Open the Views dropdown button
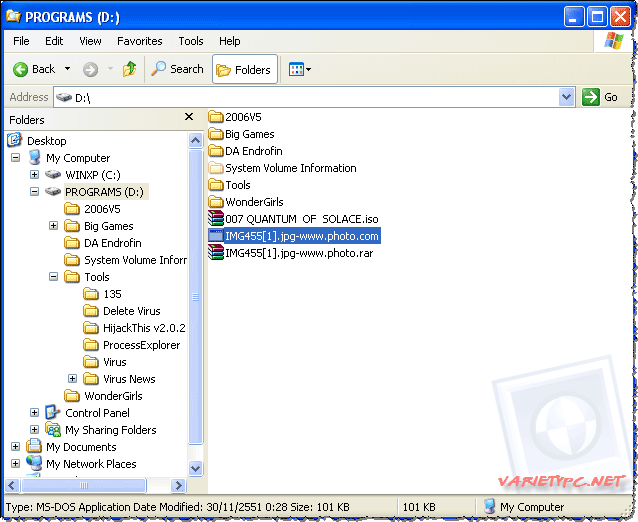 [300, 70]
